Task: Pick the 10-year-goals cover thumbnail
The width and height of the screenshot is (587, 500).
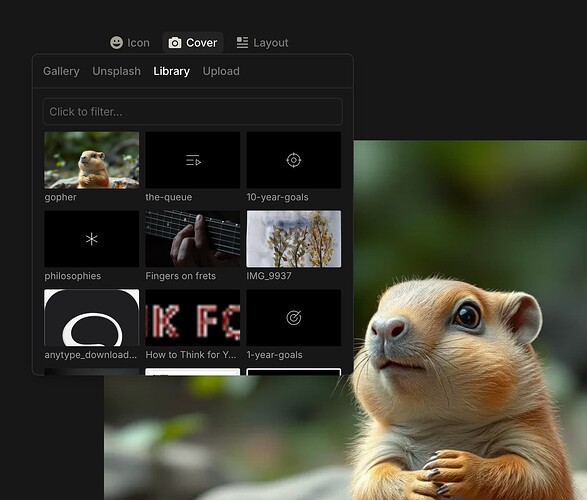Action: tap(294, 160)
